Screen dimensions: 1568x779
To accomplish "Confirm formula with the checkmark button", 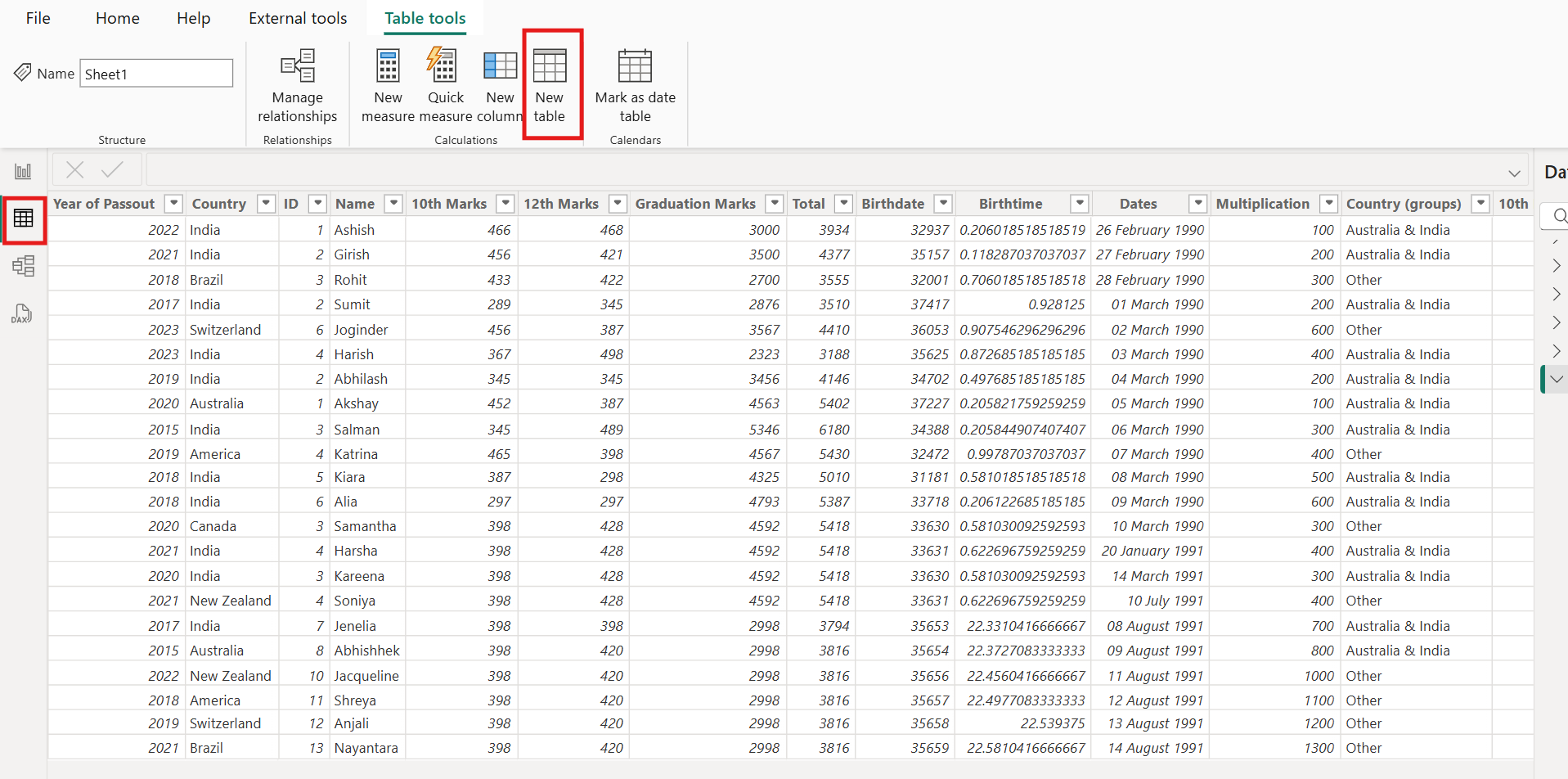I will [x=113, y=169].
